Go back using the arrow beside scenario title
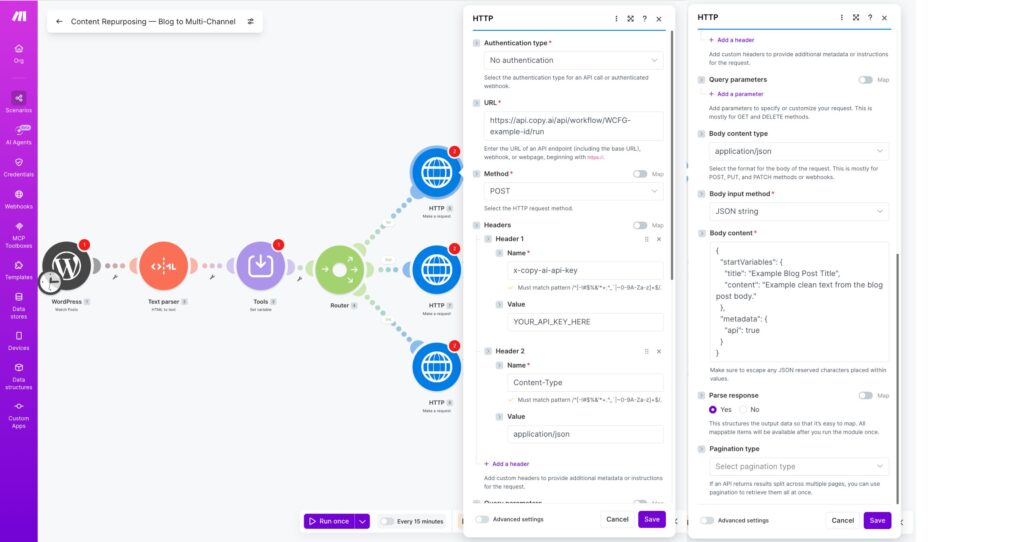Image resolution: width=1024 pixels, height=542 pixels. 59,22
